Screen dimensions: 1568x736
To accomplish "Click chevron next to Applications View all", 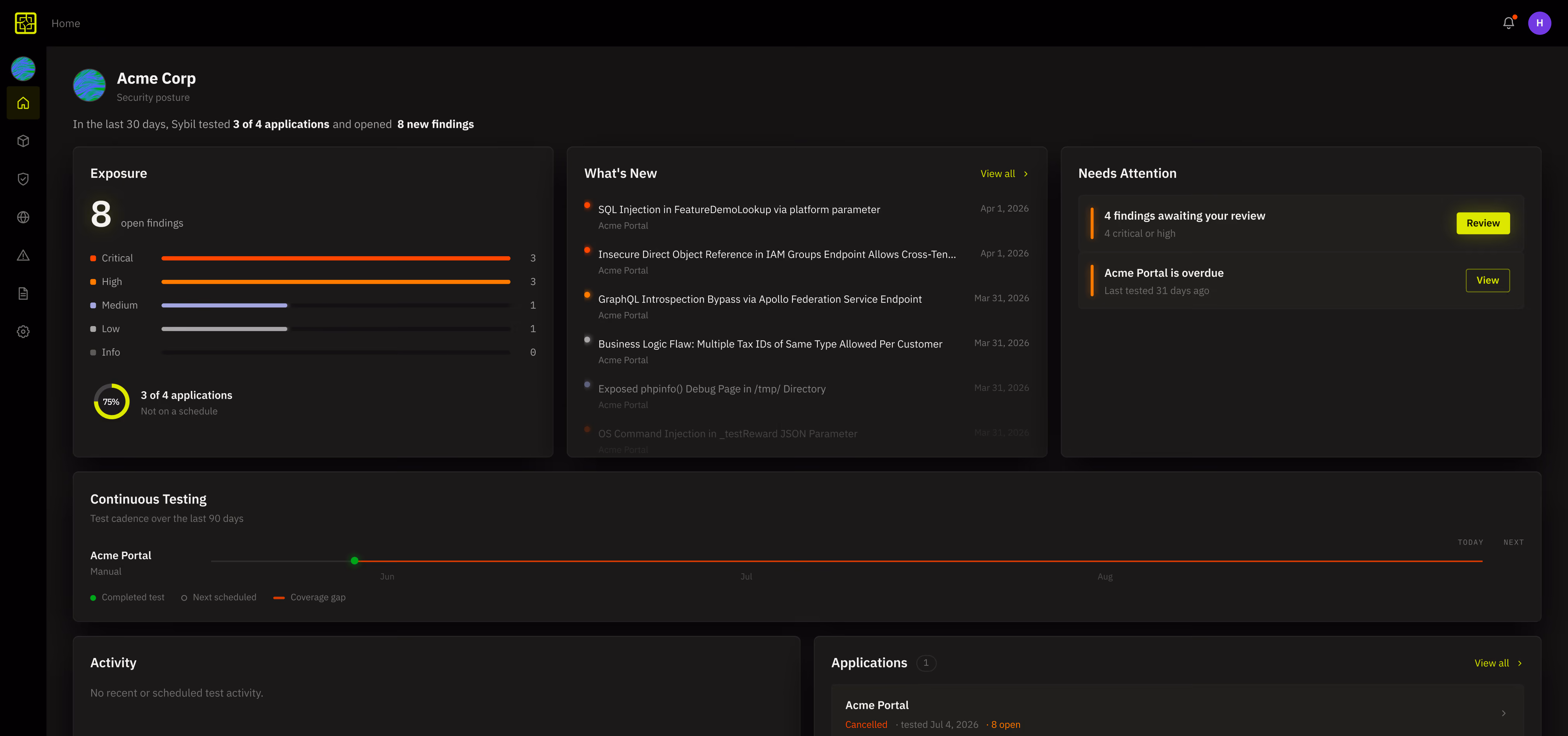I will pos(1519,663).
